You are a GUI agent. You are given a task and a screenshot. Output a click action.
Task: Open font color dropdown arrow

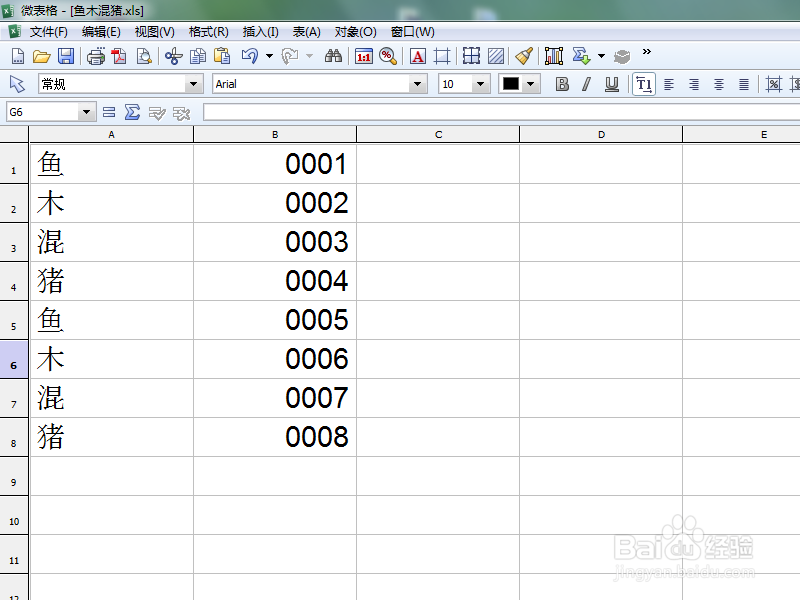tap(531, 84)
